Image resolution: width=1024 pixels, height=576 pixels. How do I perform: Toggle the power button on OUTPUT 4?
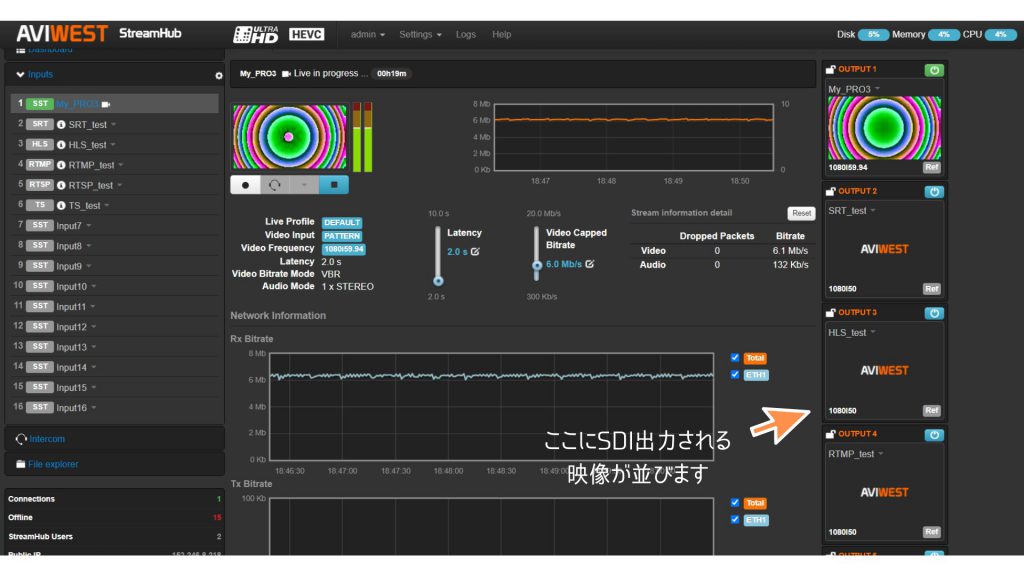pyautogui.click(x=934, y=435)
